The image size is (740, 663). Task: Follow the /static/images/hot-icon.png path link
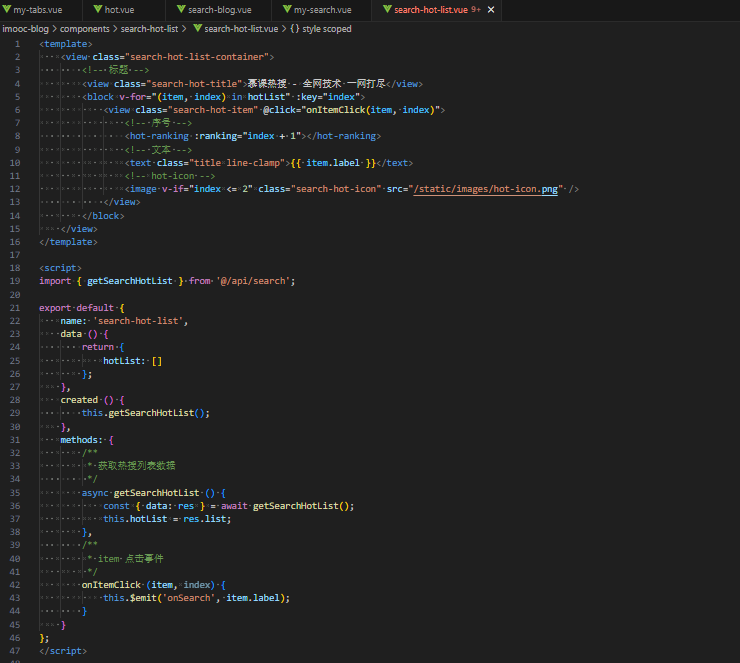pyautogui.click(x=485, y=189)
